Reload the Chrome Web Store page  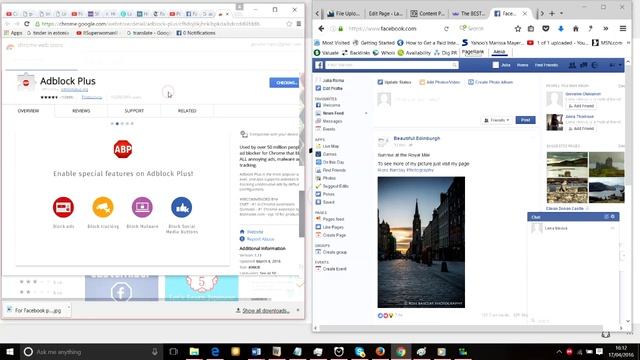pos(27,24)
